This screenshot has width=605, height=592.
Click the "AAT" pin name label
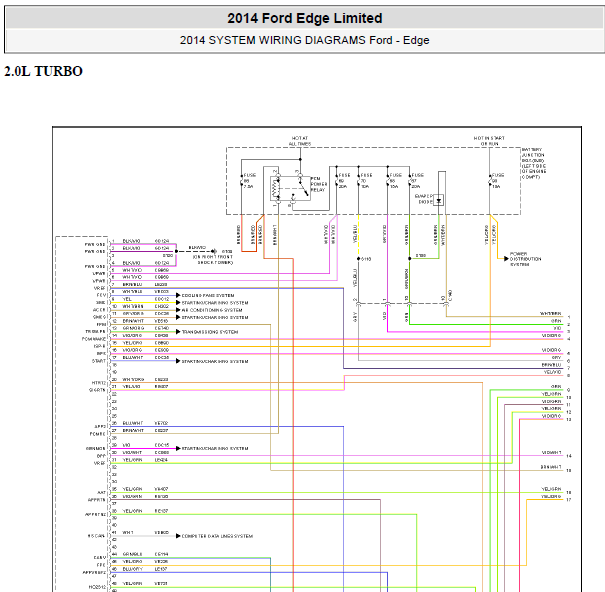coord(101,493)
